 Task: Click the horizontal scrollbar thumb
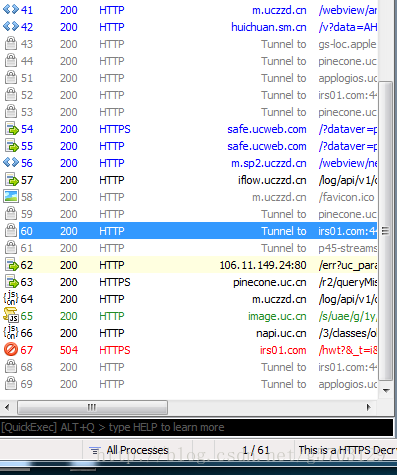coord(92,407)
